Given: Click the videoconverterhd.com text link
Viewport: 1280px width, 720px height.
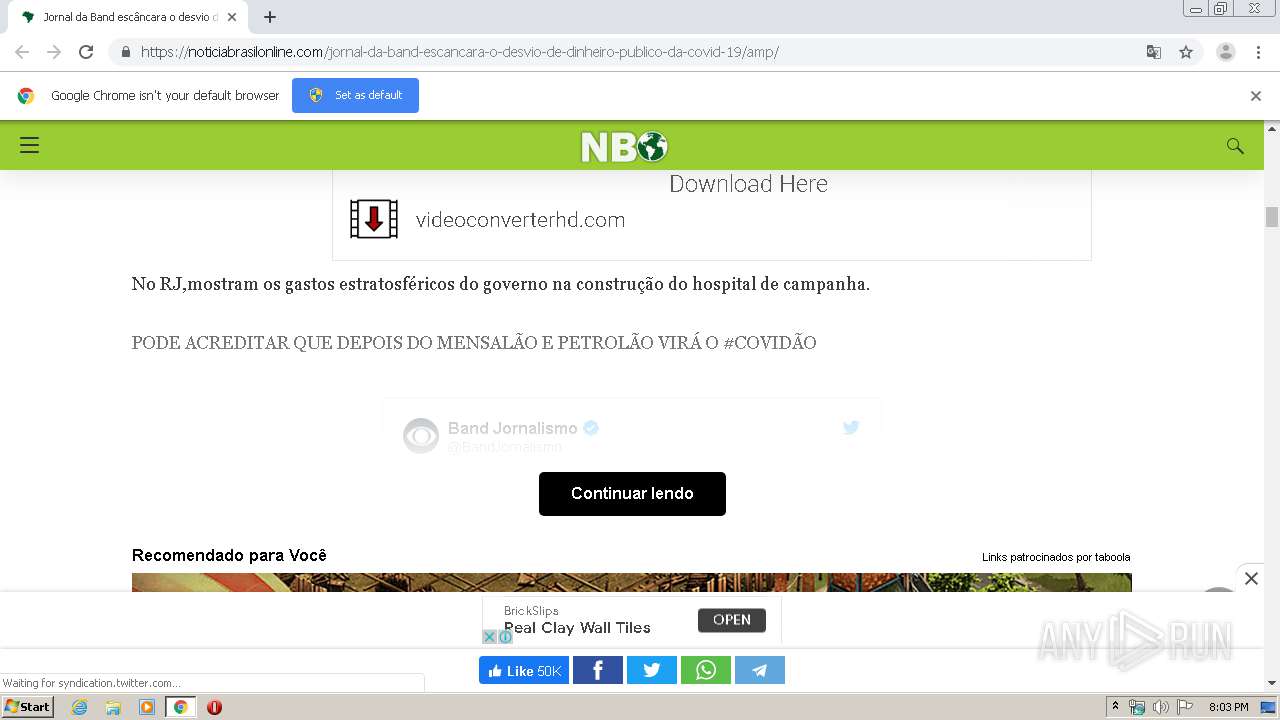Looking at the screenshot, I should 520,220.
